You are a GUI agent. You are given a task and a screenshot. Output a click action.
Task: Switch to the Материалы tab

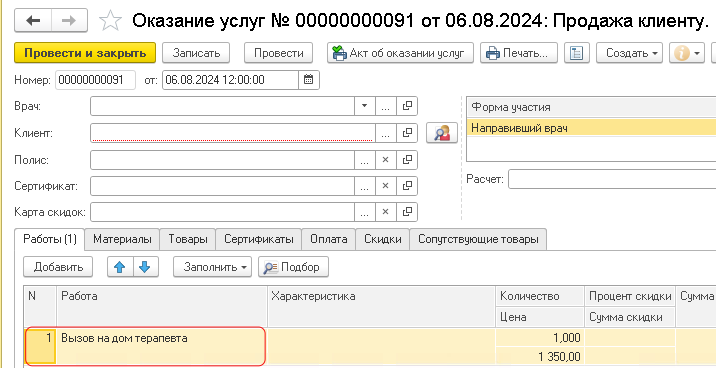click(x=122, y=239)
